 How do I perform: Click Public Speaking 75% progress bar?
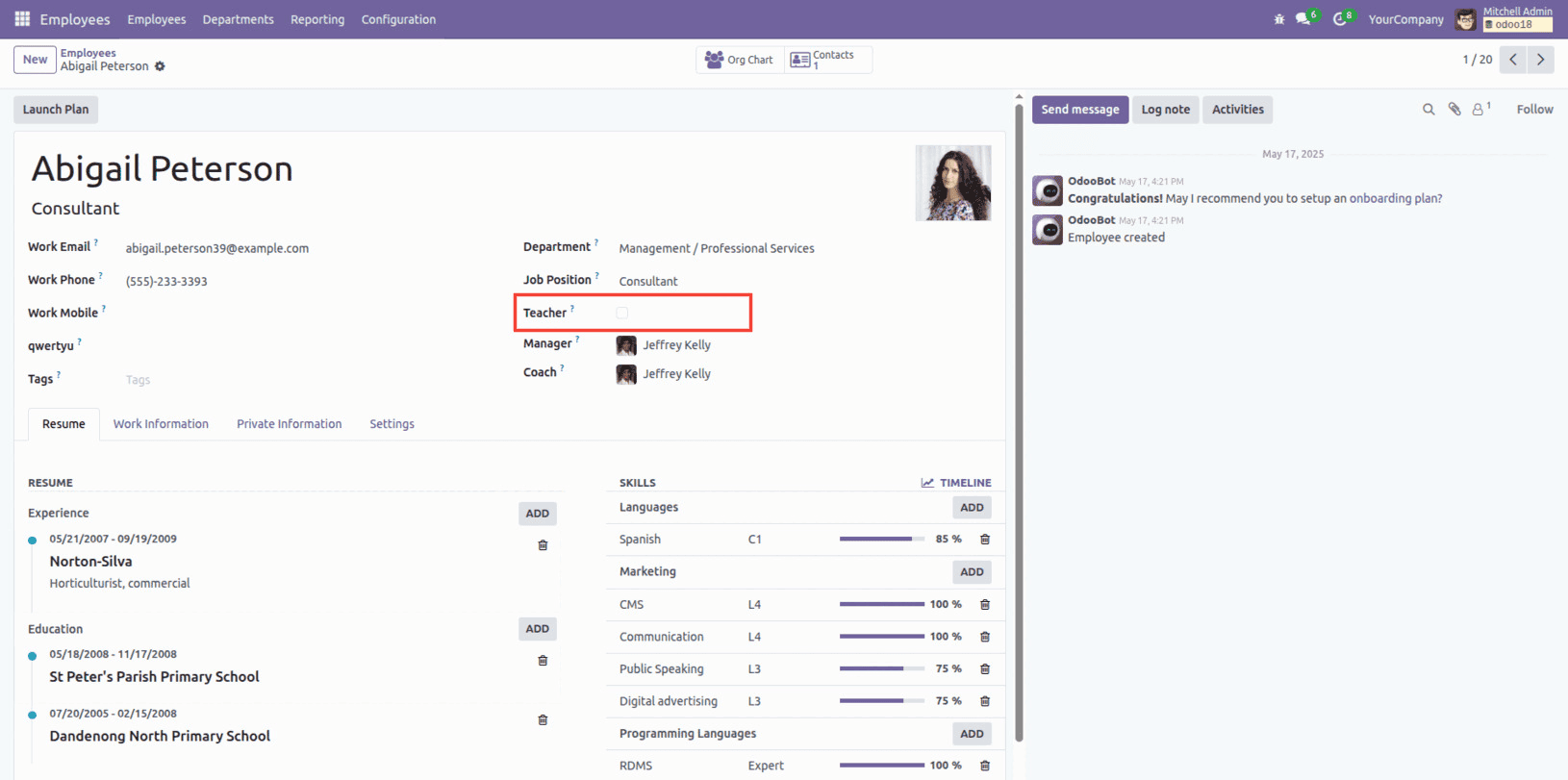tap(882, 669)
